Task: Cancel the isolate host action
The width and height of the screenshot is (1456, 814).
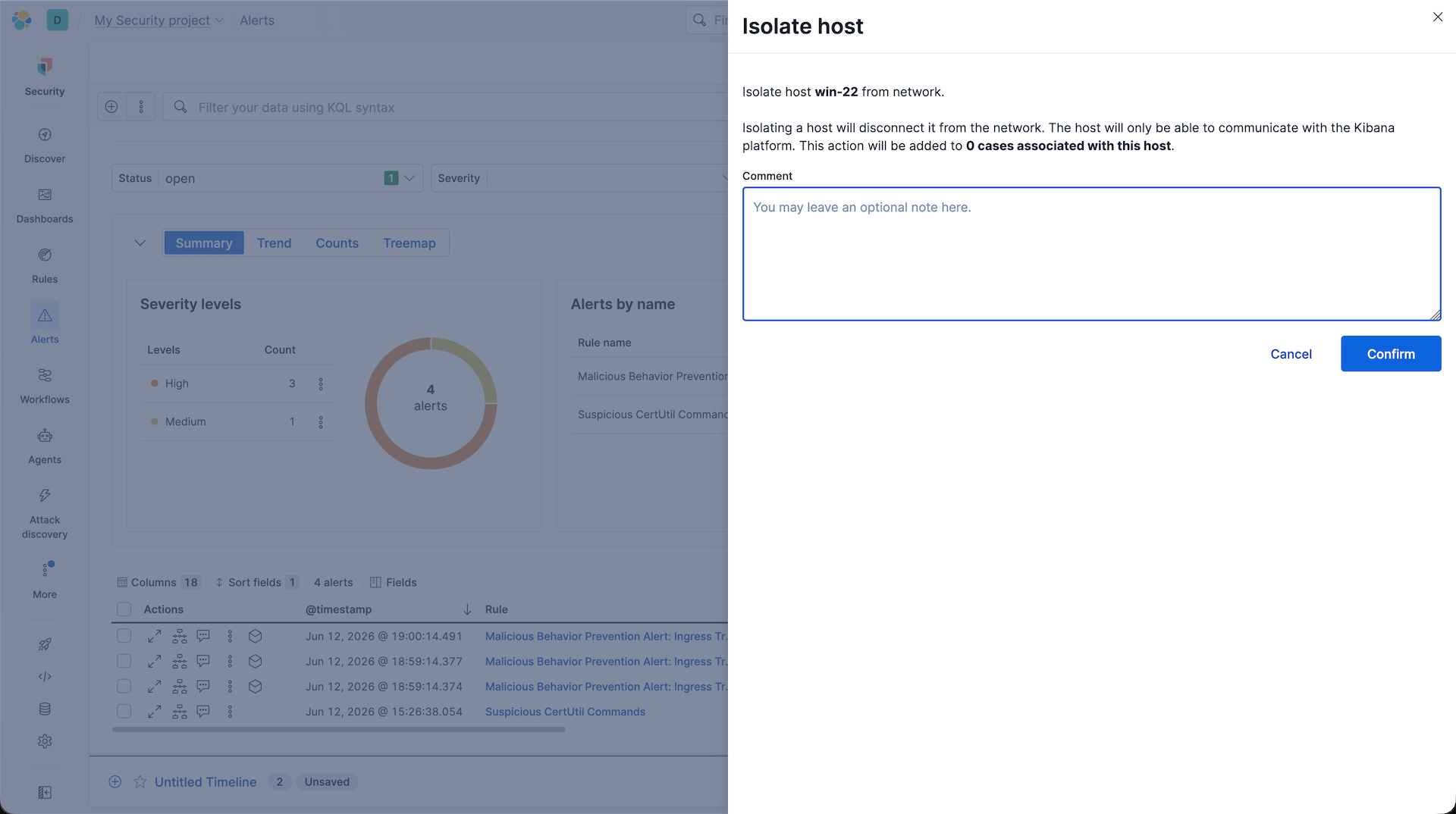Action: pos(1291,354)
